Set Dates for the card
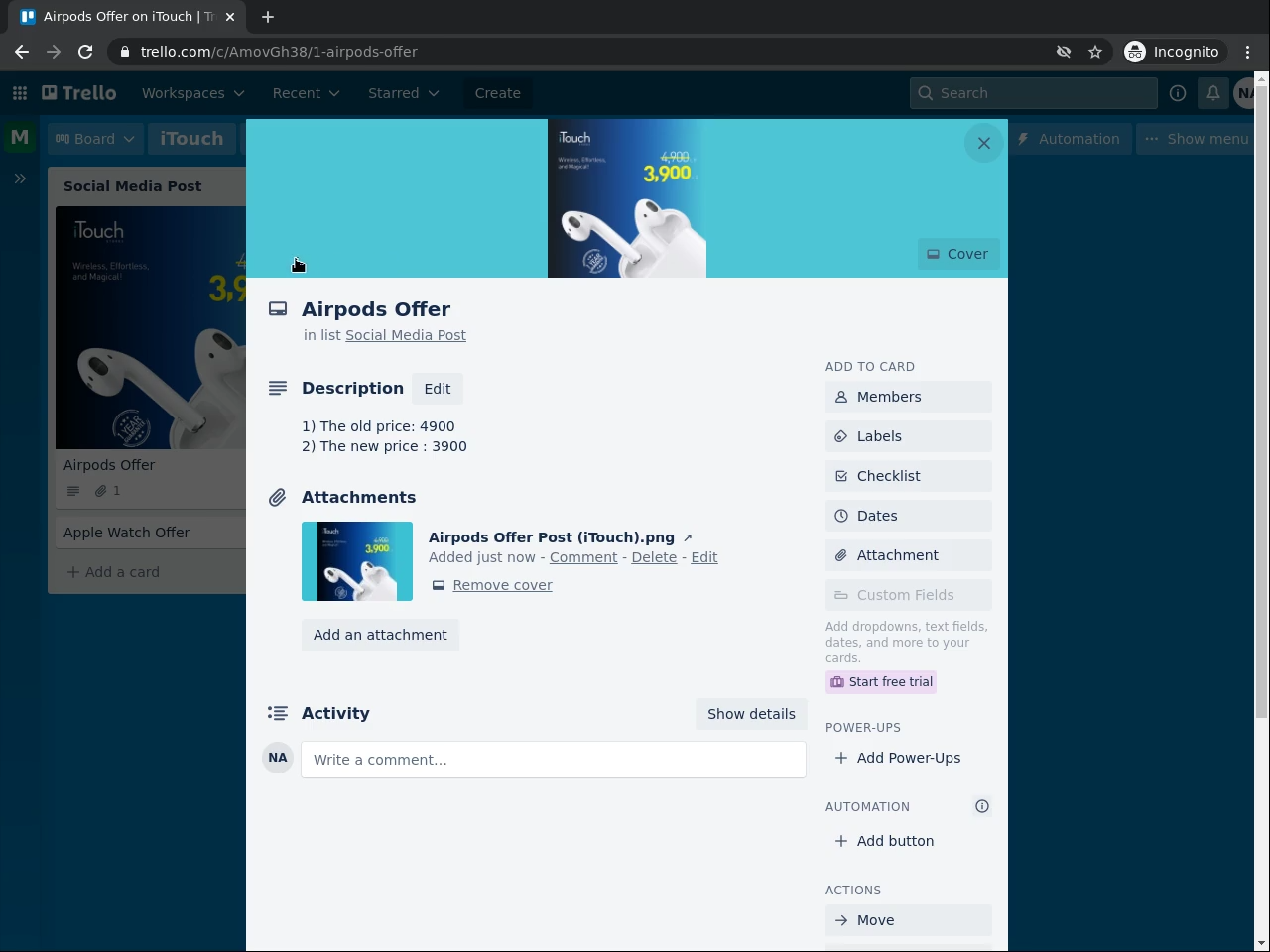 [909, 516]
